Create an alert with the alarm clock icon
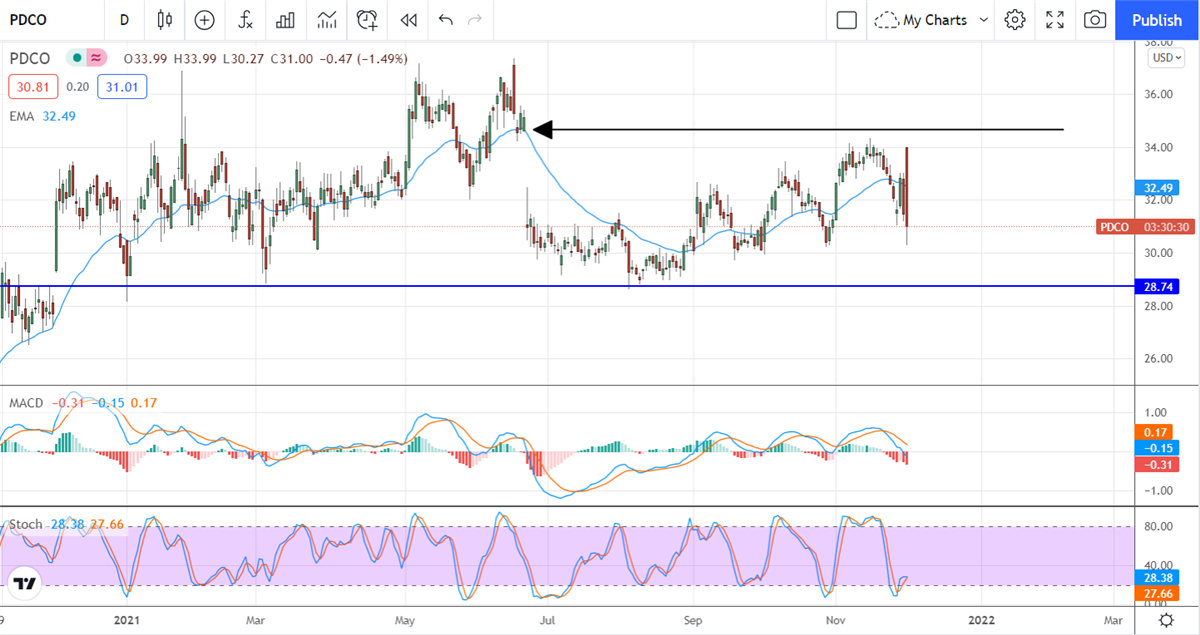 (366, 20)
